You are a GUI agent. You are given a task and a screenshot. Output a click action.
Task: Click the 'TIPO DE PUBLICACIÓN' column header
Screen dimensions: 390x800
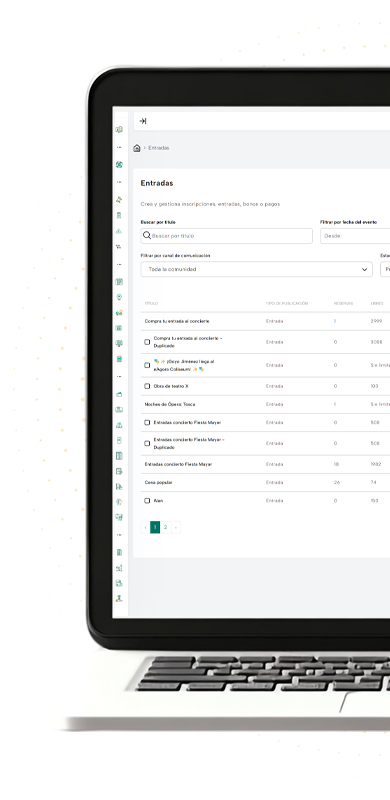point(287,304)
